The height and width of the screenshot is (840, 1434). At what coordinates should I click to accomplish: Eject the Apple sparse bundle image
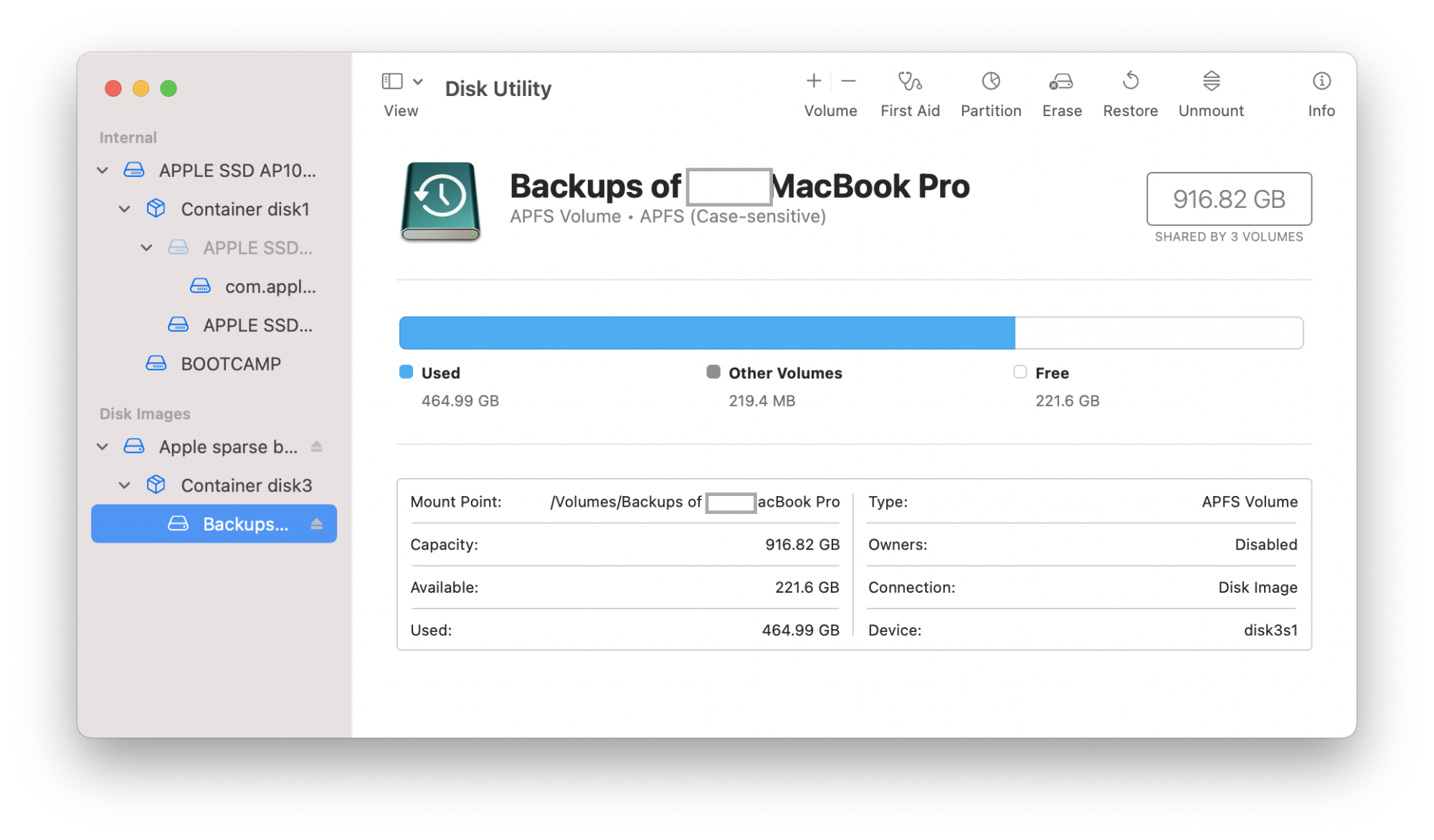316,447
